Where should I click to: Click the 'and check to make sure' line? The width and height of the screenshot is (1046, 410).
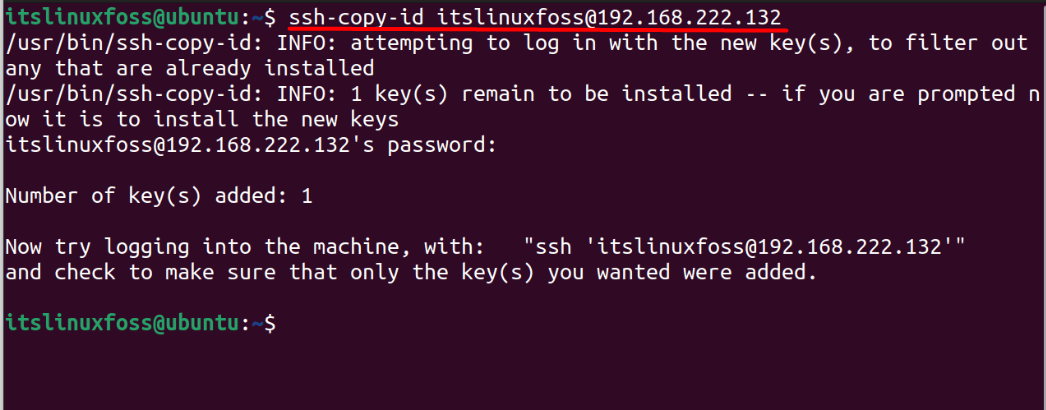pos(411,273)
